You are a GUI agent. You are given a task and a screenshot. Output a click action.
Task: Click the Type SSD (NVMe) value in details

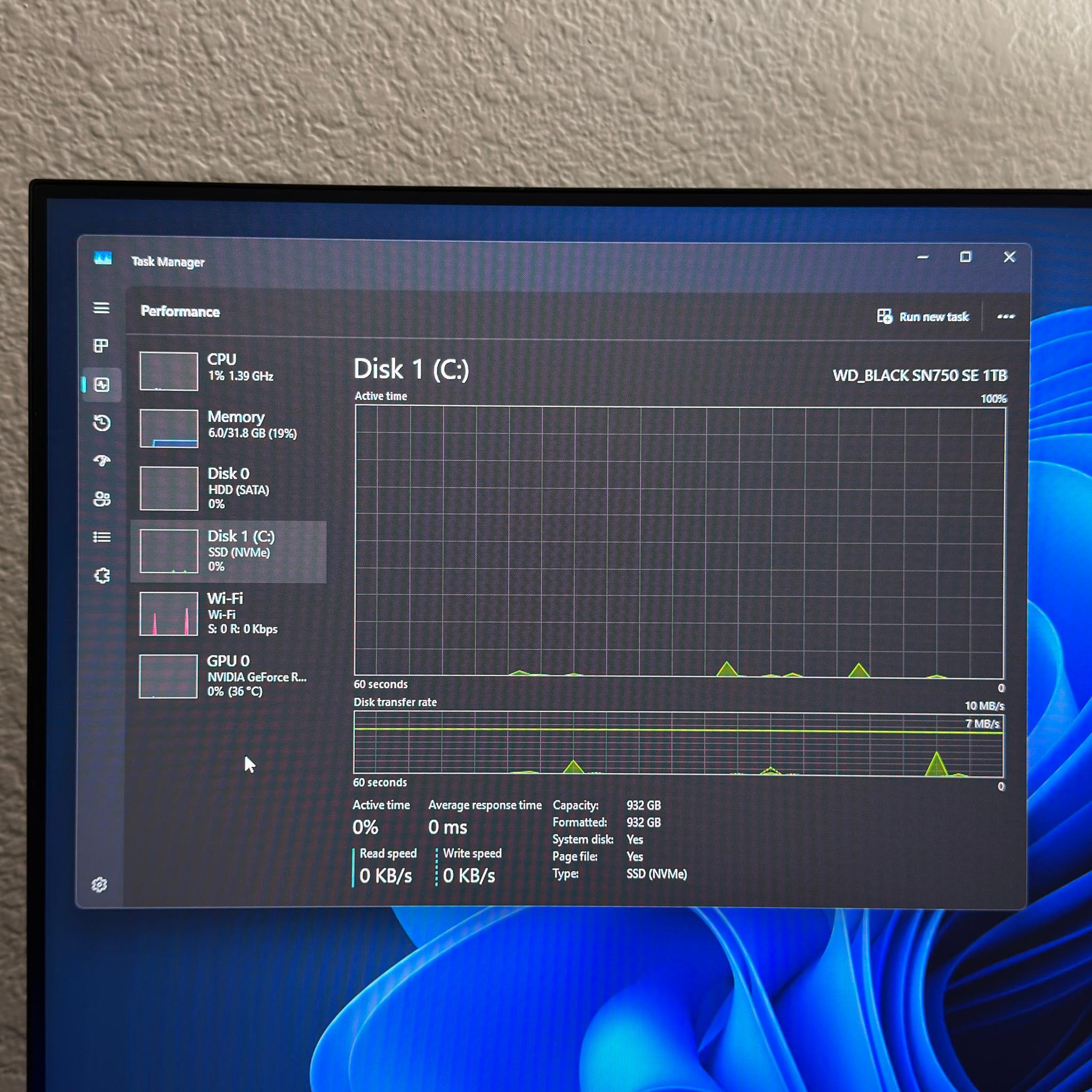pos(656,874)
